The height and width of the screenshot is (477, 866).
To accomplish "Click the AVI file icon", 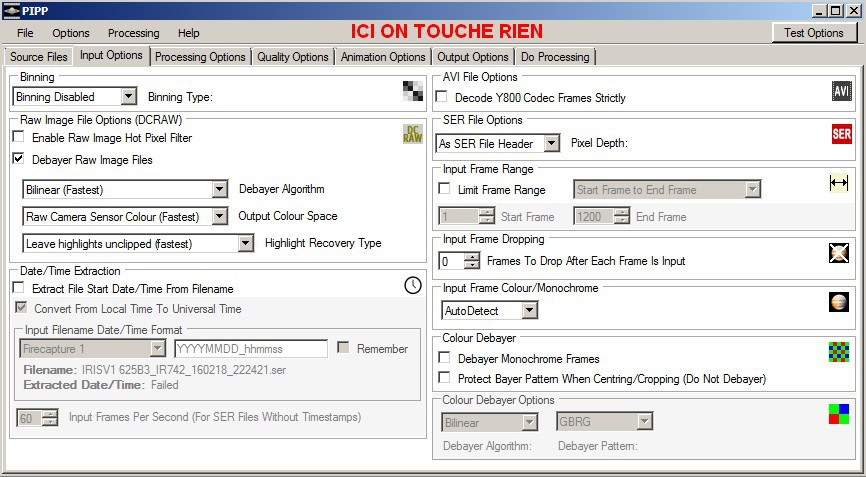I will 841,91.
